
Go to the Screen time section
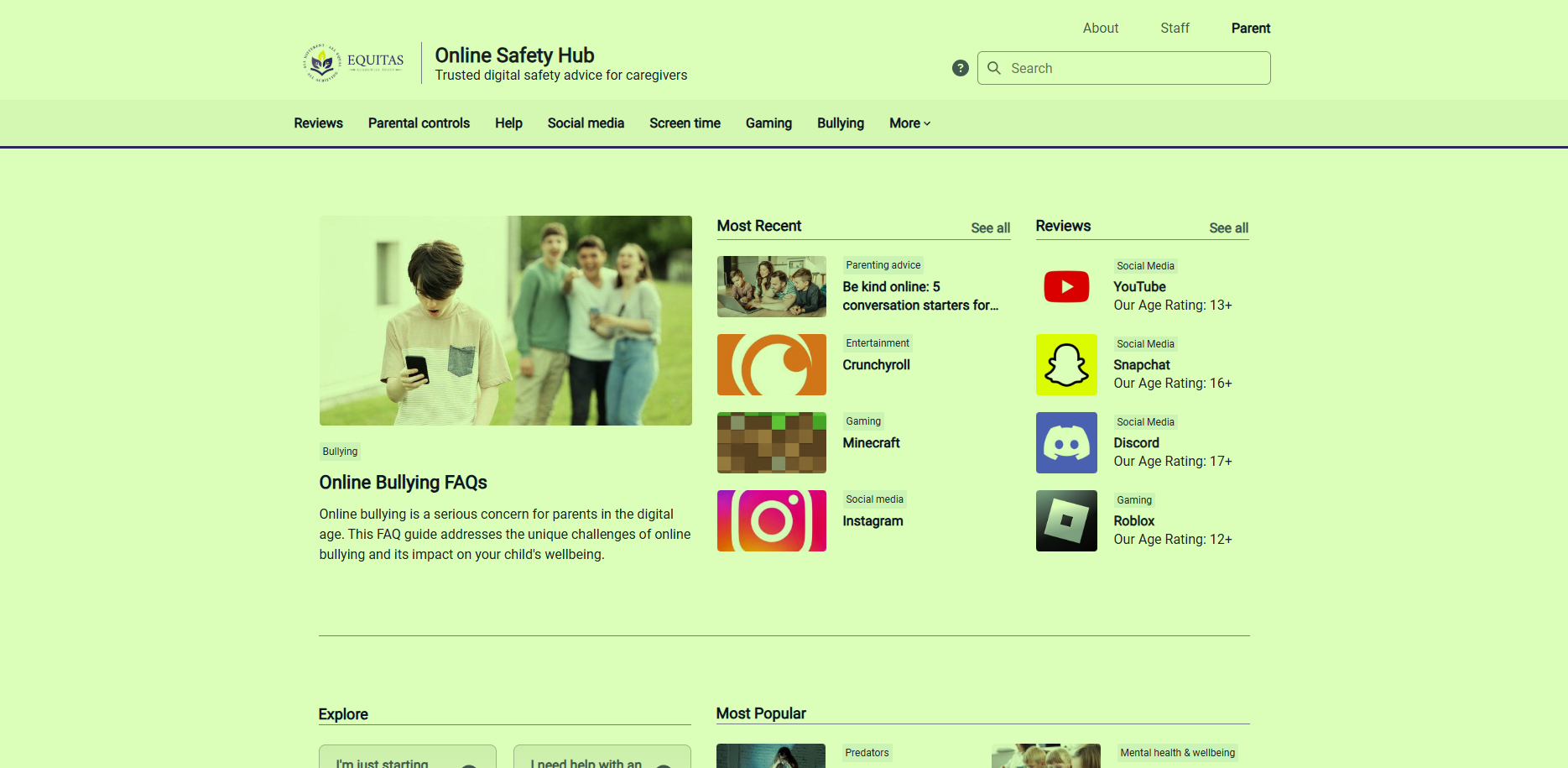click(685, 123)
